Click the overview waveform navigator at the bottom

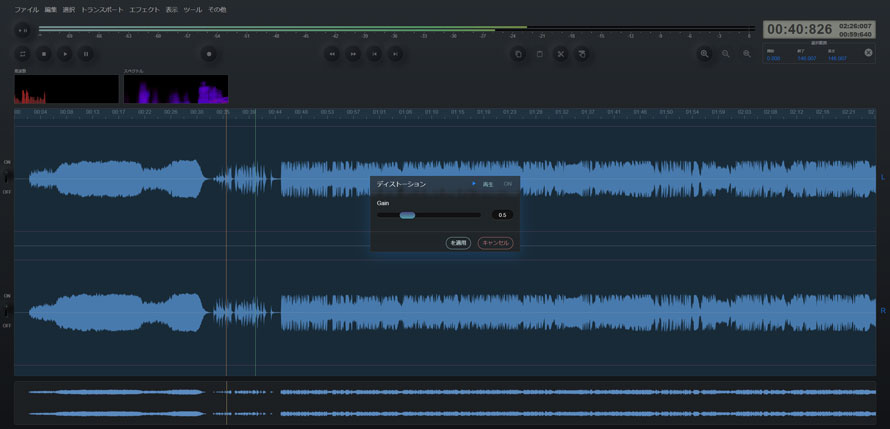(445, 403)
